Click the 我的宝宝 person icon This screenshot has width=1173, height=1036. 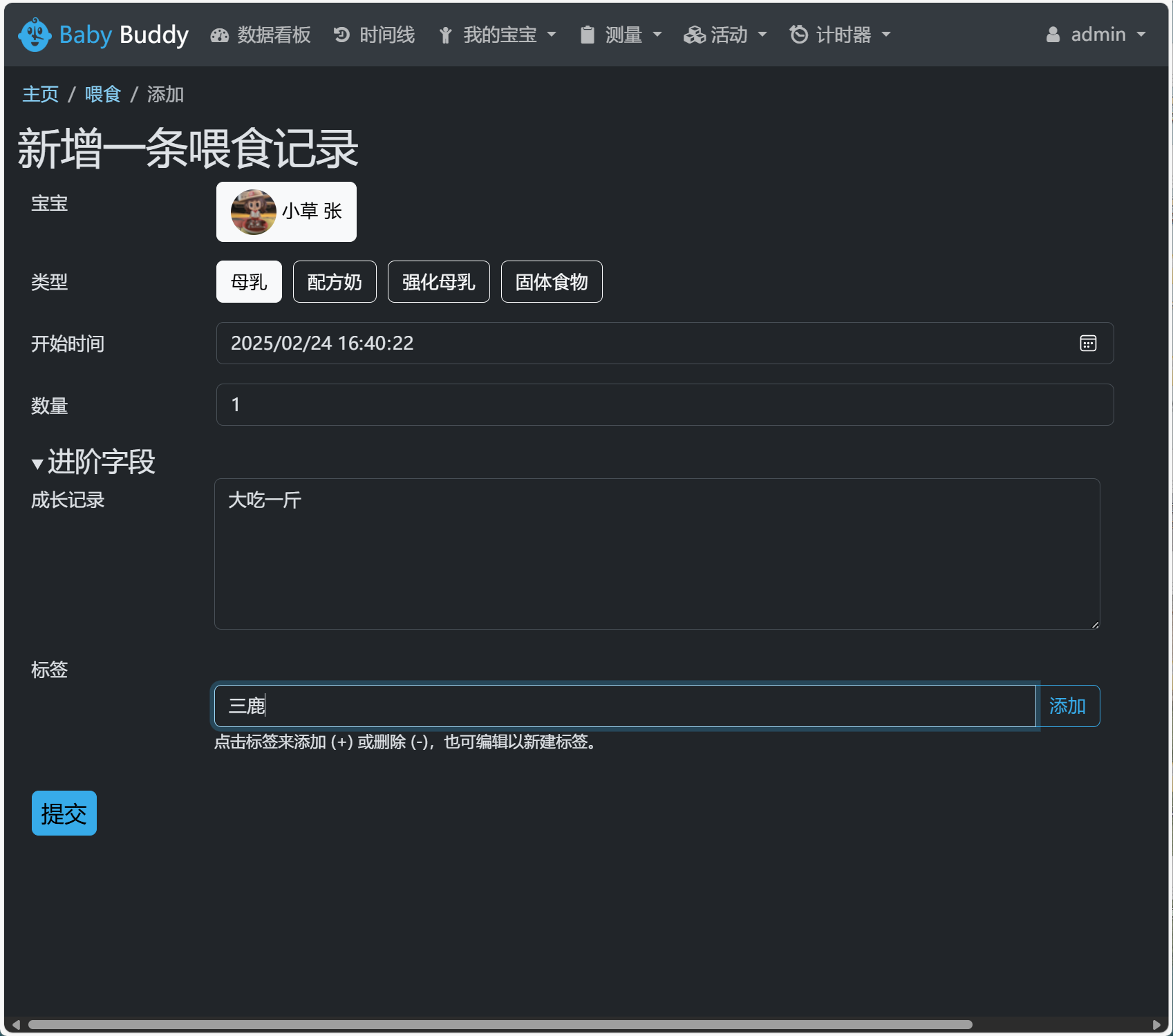(444, 35)
